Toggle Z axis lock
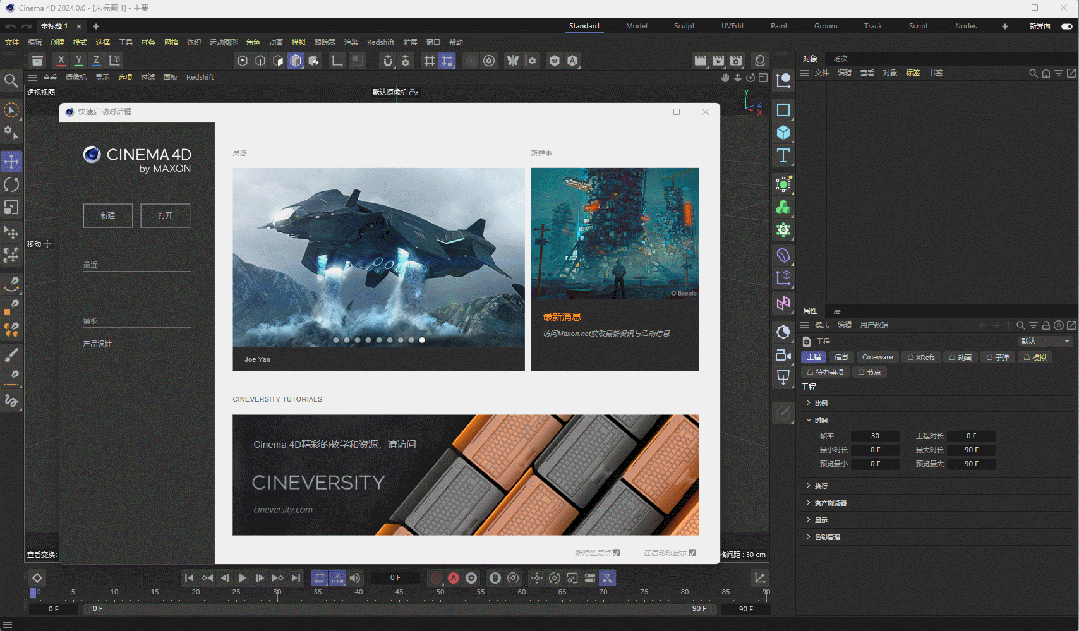The height and width of the screenshot is (631, 1079). click(96, 61)
